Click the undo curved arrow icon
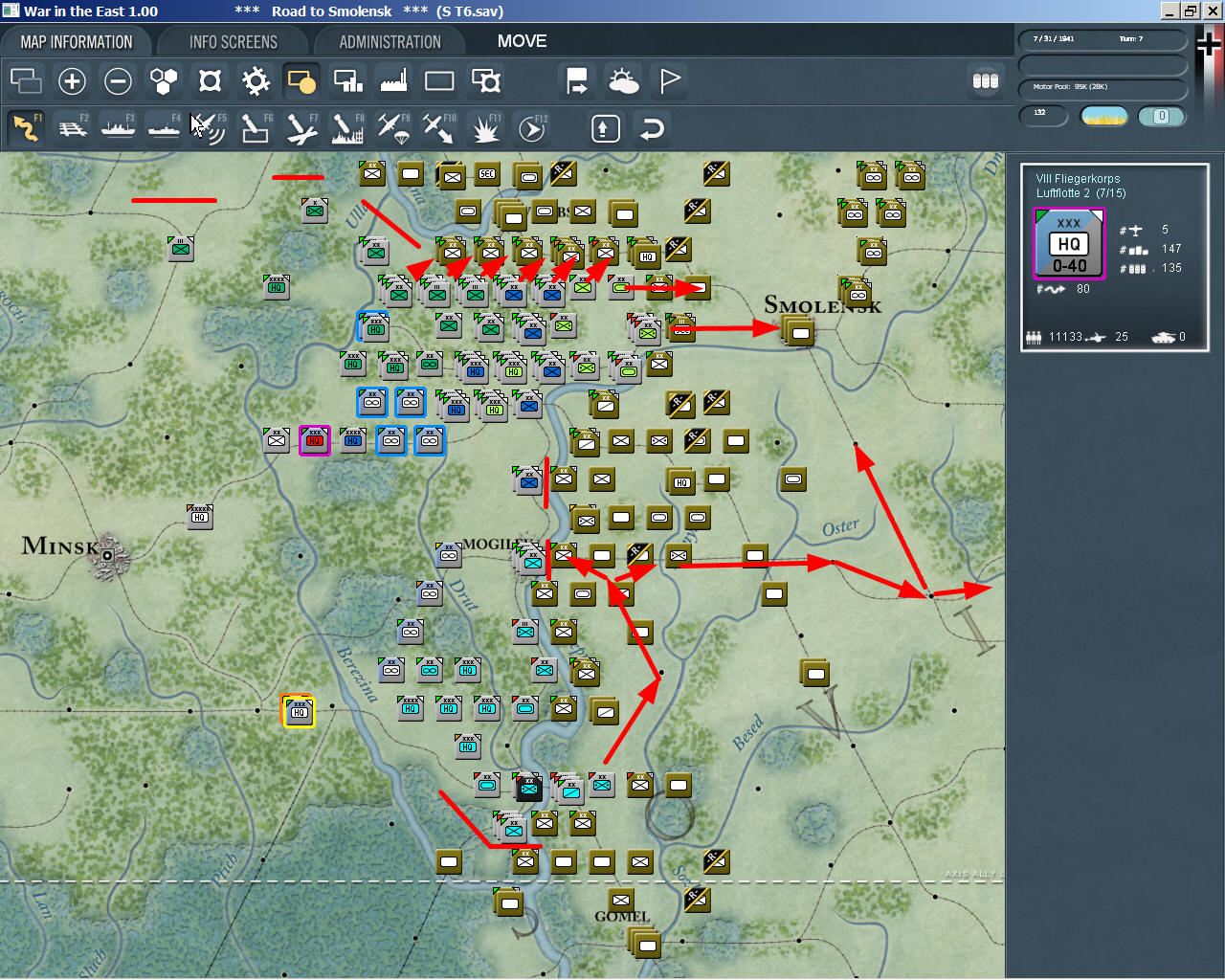 point(652,128)
